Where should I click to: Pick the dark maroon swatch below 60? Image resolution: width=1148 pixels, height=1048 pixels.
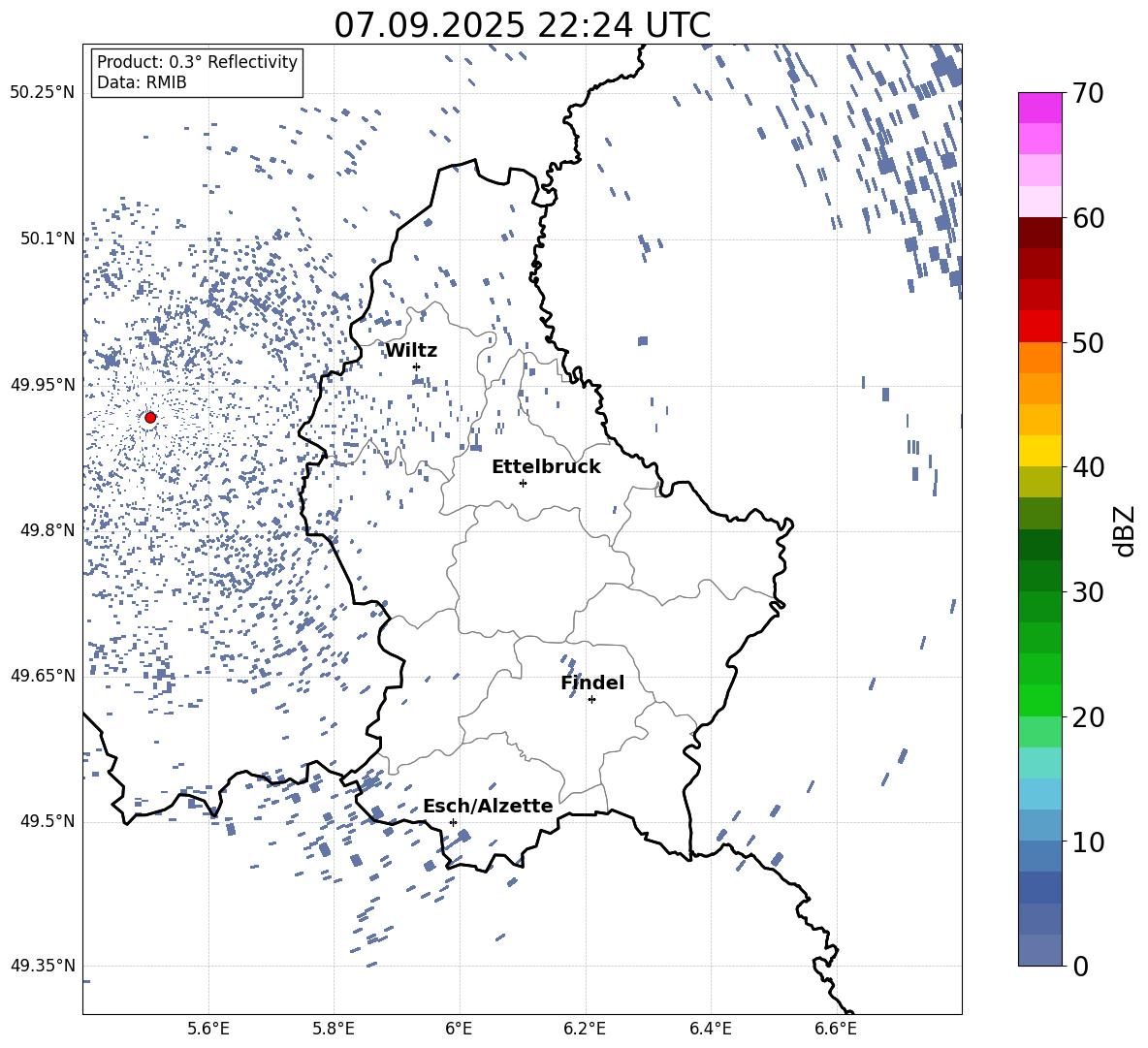pos(1040,233)
